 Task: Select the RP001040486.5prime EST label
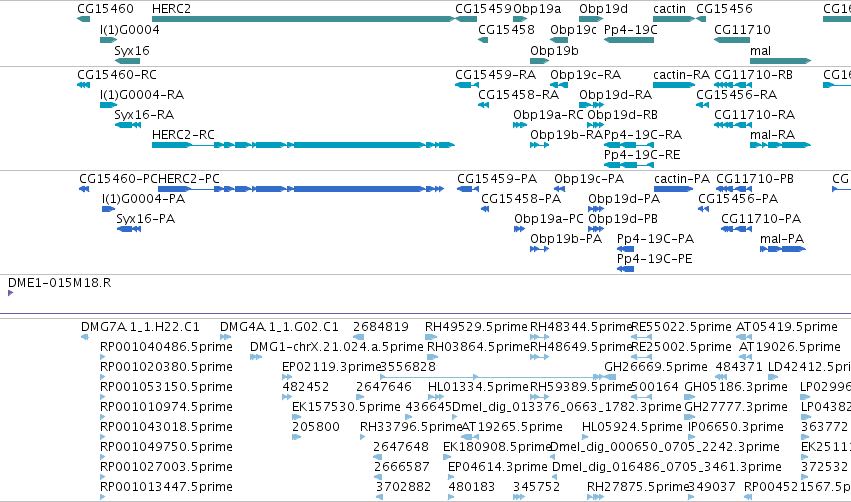point(166,346)
